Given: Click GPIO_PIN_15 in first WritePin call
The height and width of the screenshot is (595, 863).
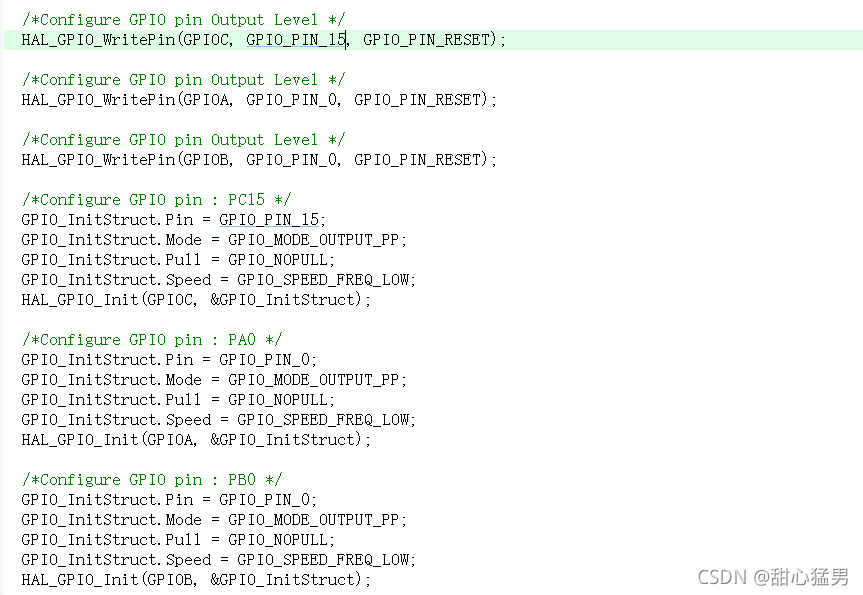Looking at the screenshot, I should click(x=296, y=40).
